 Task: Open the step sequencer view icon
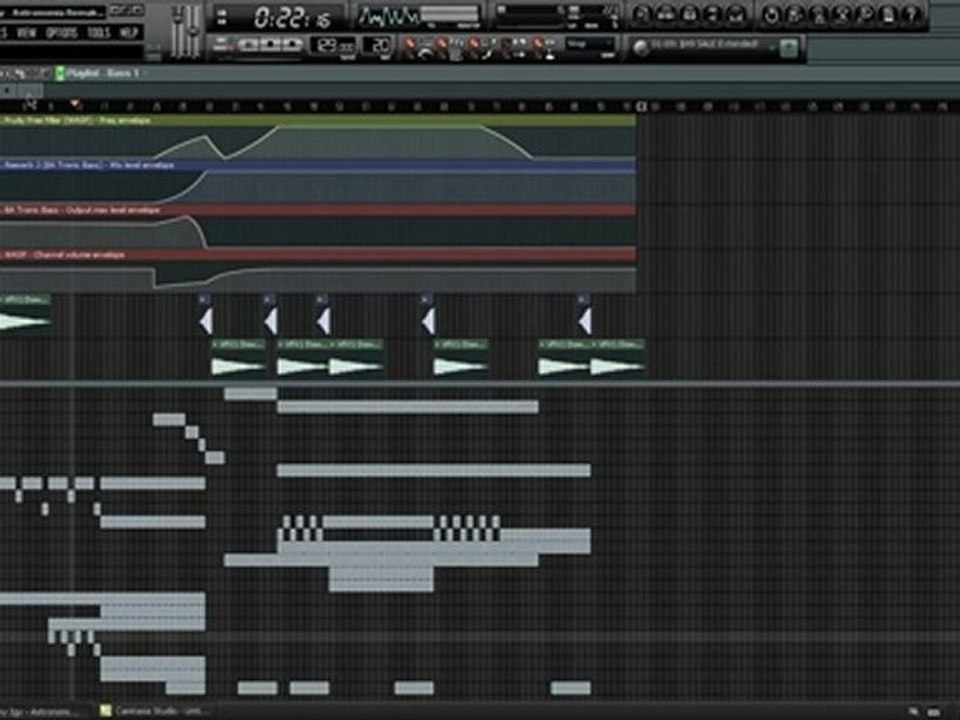pos(666,14)
